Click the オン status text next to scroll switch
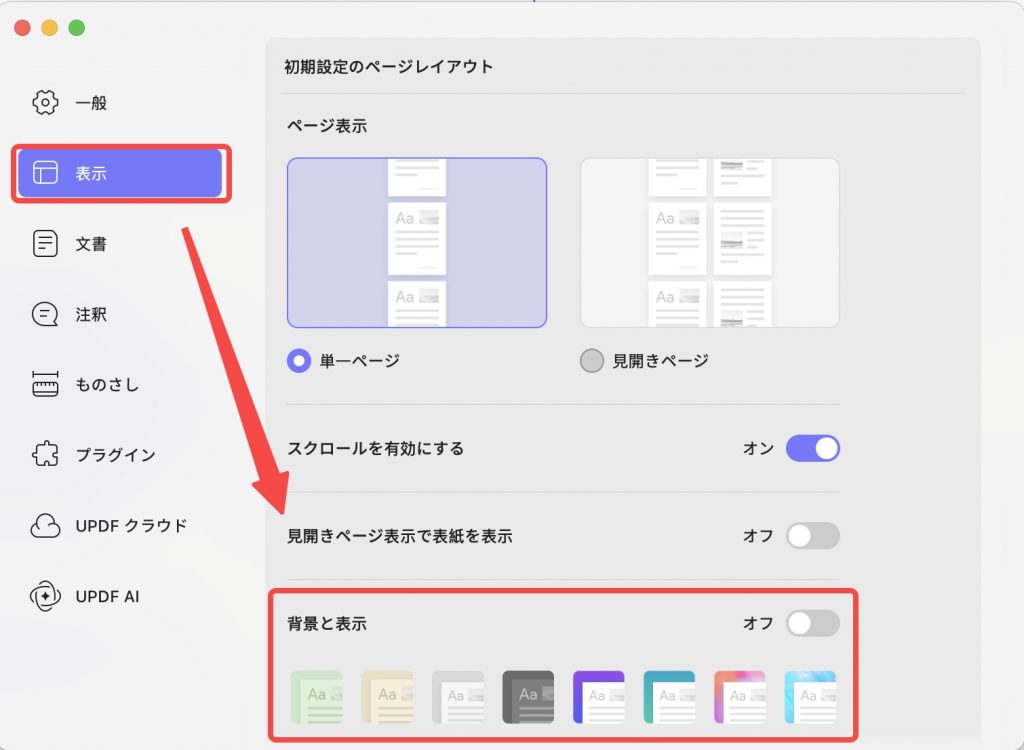The width and height of the screenshot is (1024, 750). [x=758, y=448]
